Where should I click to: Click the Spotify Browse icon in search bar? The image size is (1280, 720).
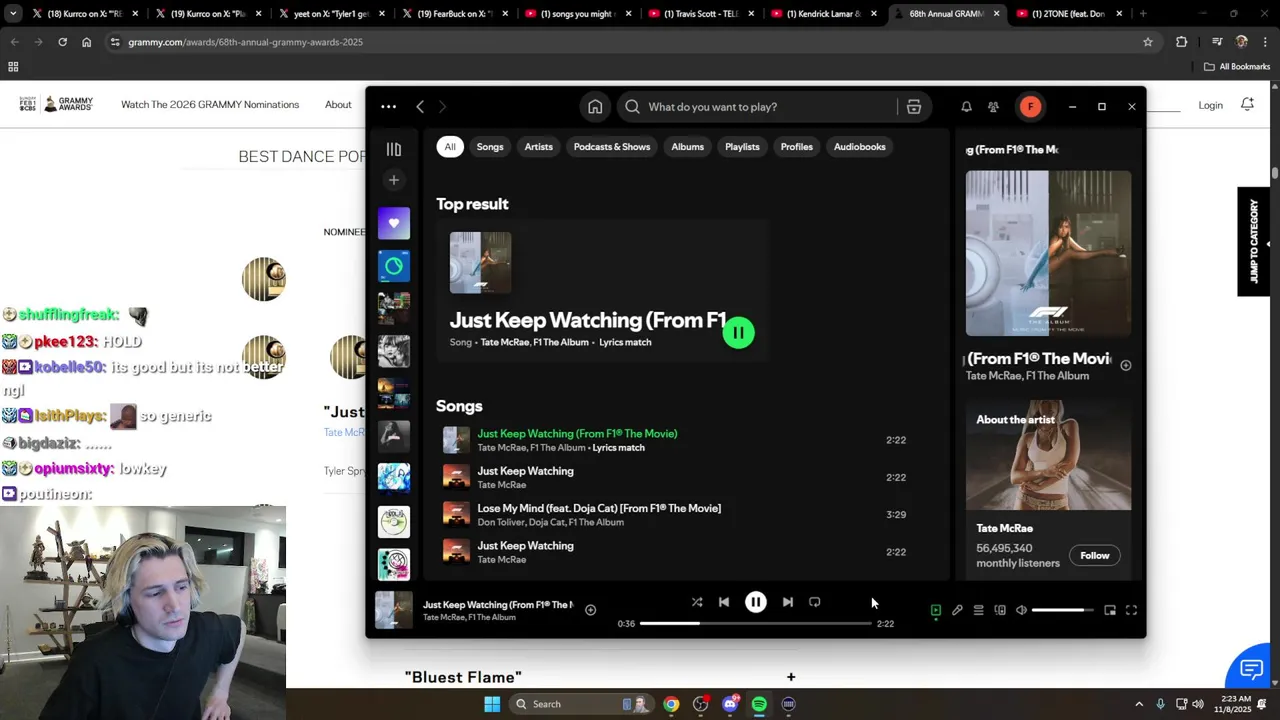914,107
